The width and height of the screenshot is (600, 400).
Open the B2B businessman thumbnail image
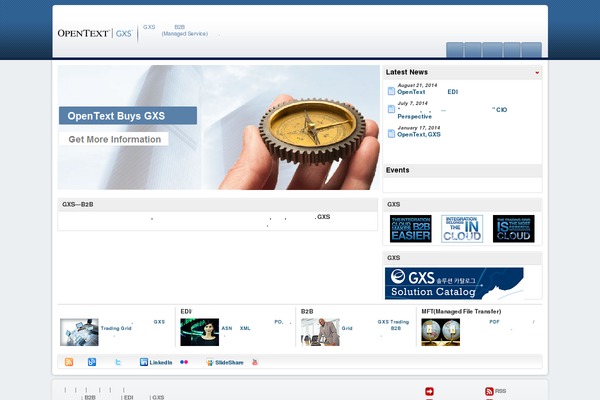(x=320, y=332)
